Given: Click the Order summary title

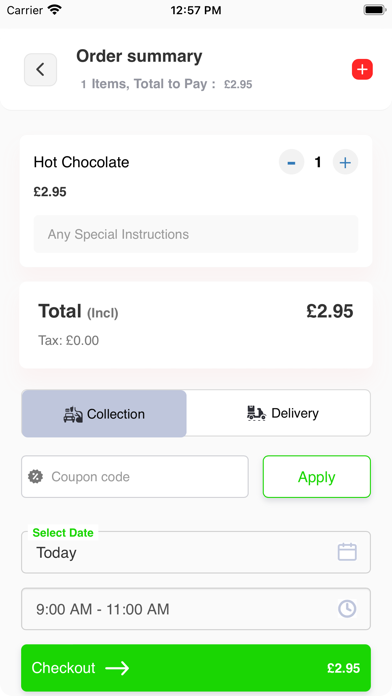Looking at the screenshot, I should [139, 56].
